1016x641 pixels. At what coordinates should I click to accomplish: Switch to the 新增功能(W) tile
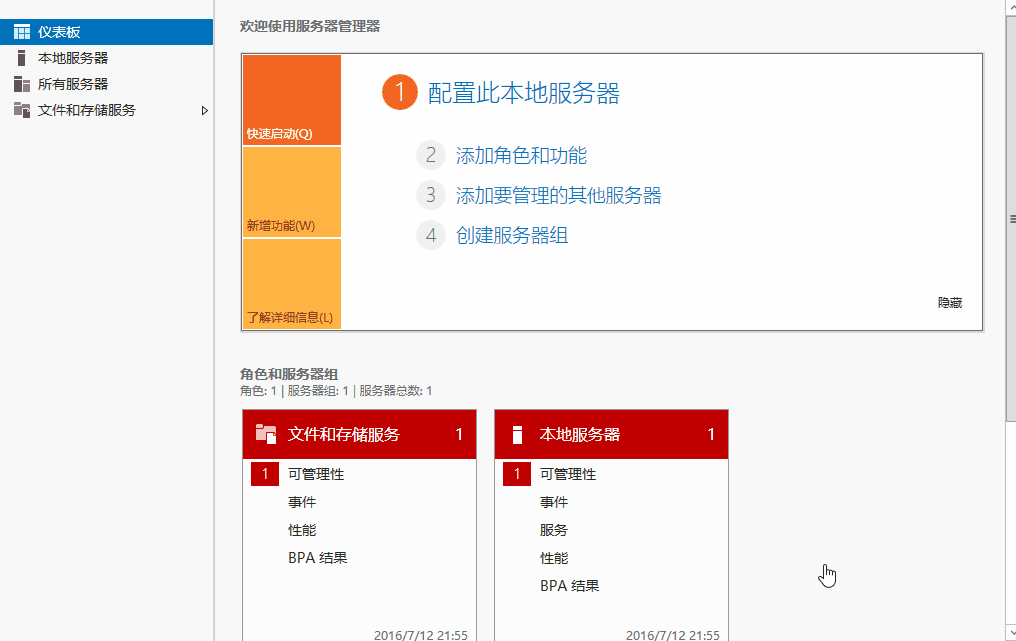292,192
